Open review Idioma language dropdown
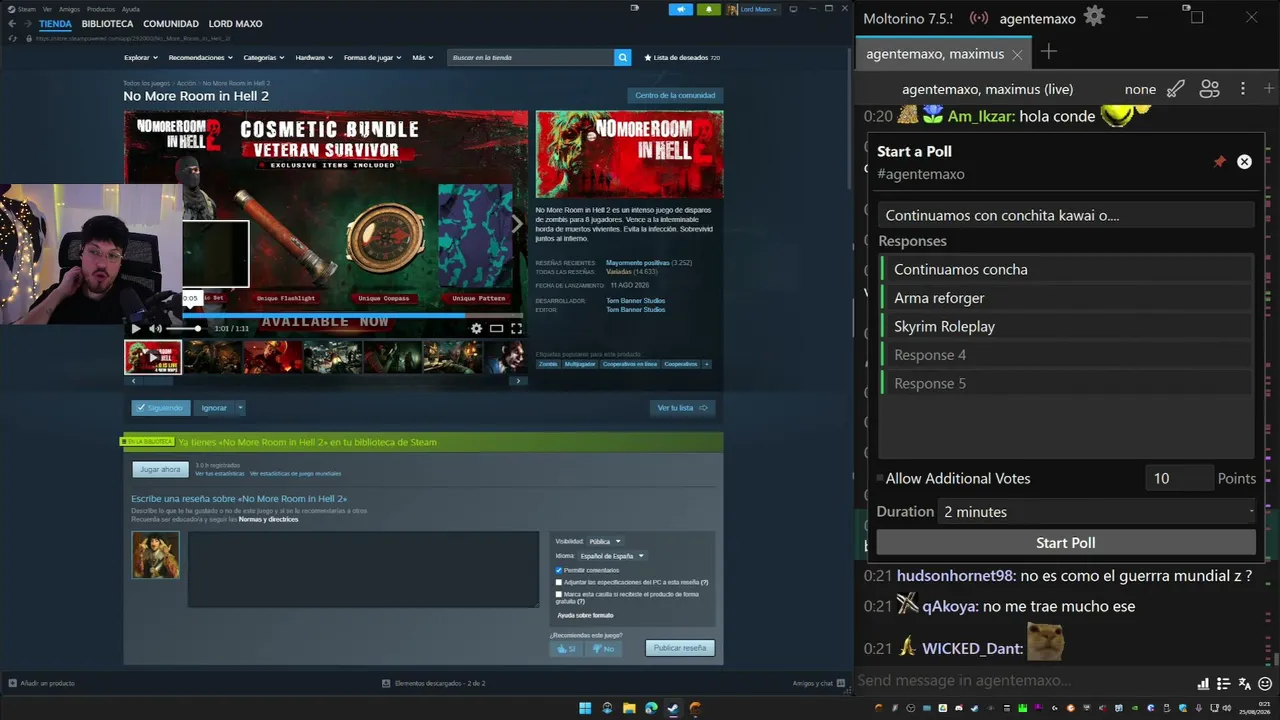Viewport: 1280px width, 720px height. tap(612, 556)
